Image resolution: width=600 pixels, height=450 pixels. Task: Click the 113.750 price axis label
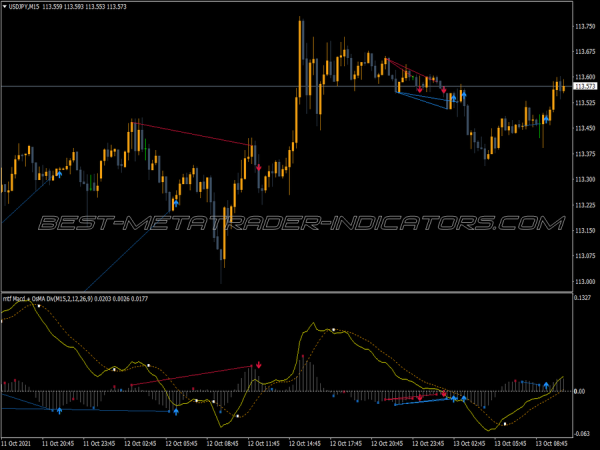585,26
